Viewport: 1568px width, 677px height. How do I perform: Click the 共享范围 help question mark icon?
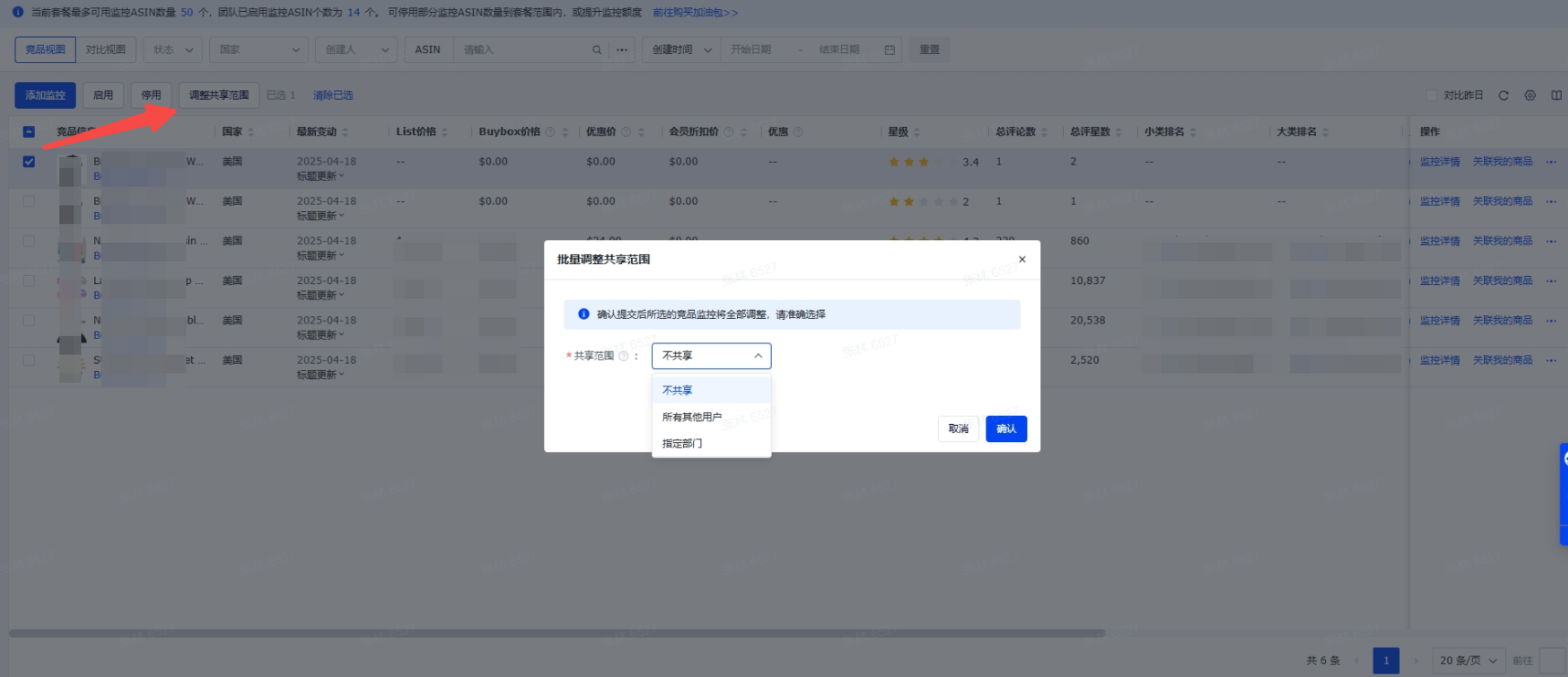(x=624, y=356)
